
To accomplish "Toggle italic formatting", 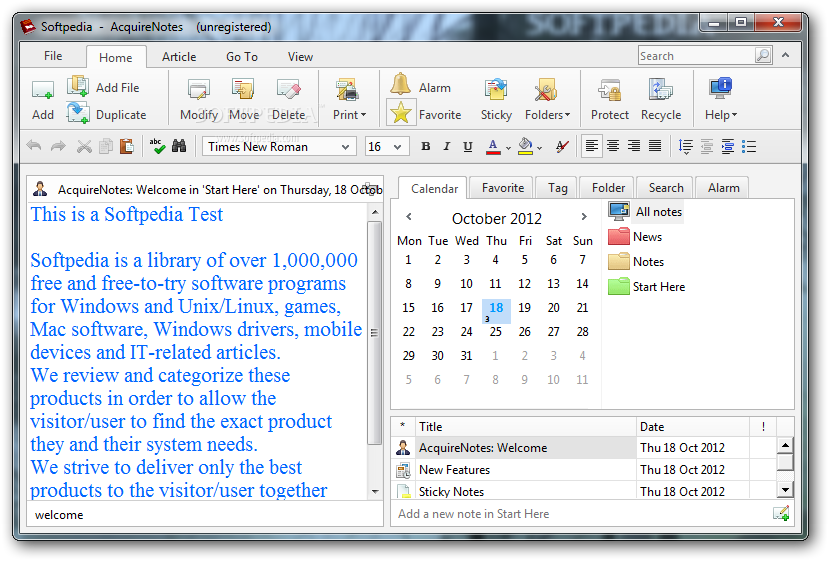I will (x=447, y=146).
